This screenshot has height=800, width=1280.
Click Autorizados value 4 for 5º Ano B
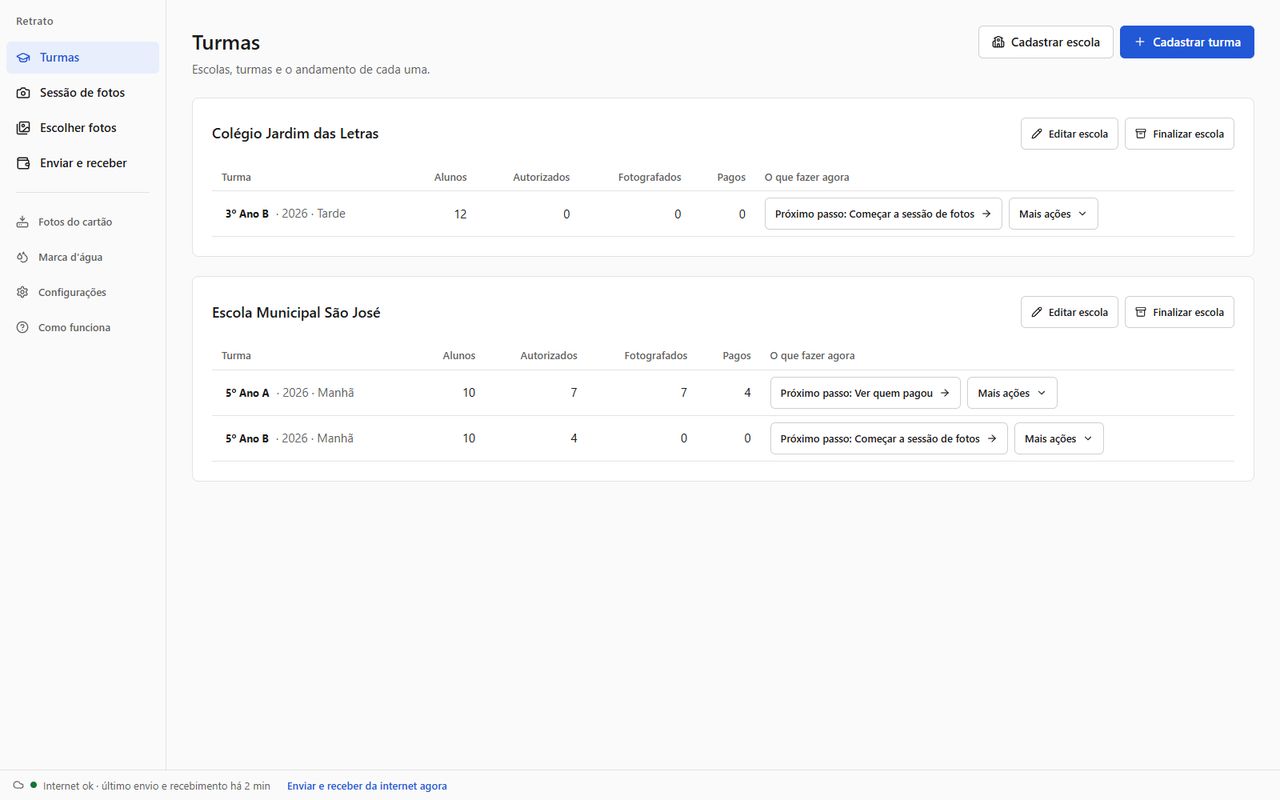(574, 439)
